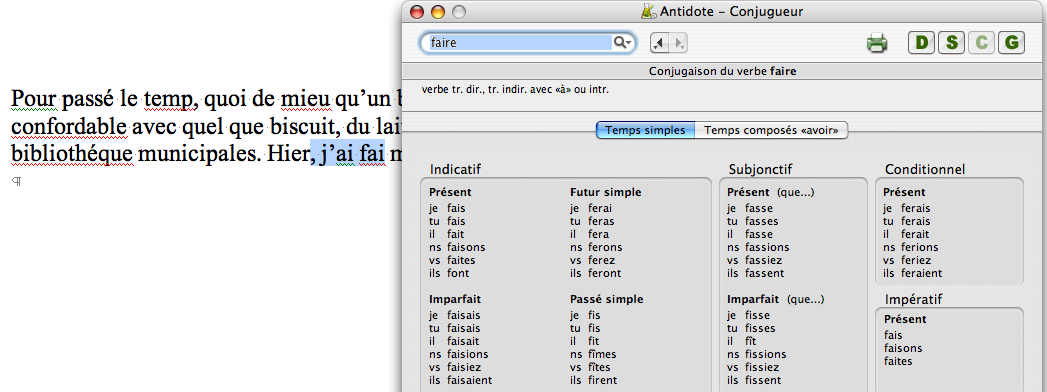Click 'Pour' in the document text

(34, 99)
